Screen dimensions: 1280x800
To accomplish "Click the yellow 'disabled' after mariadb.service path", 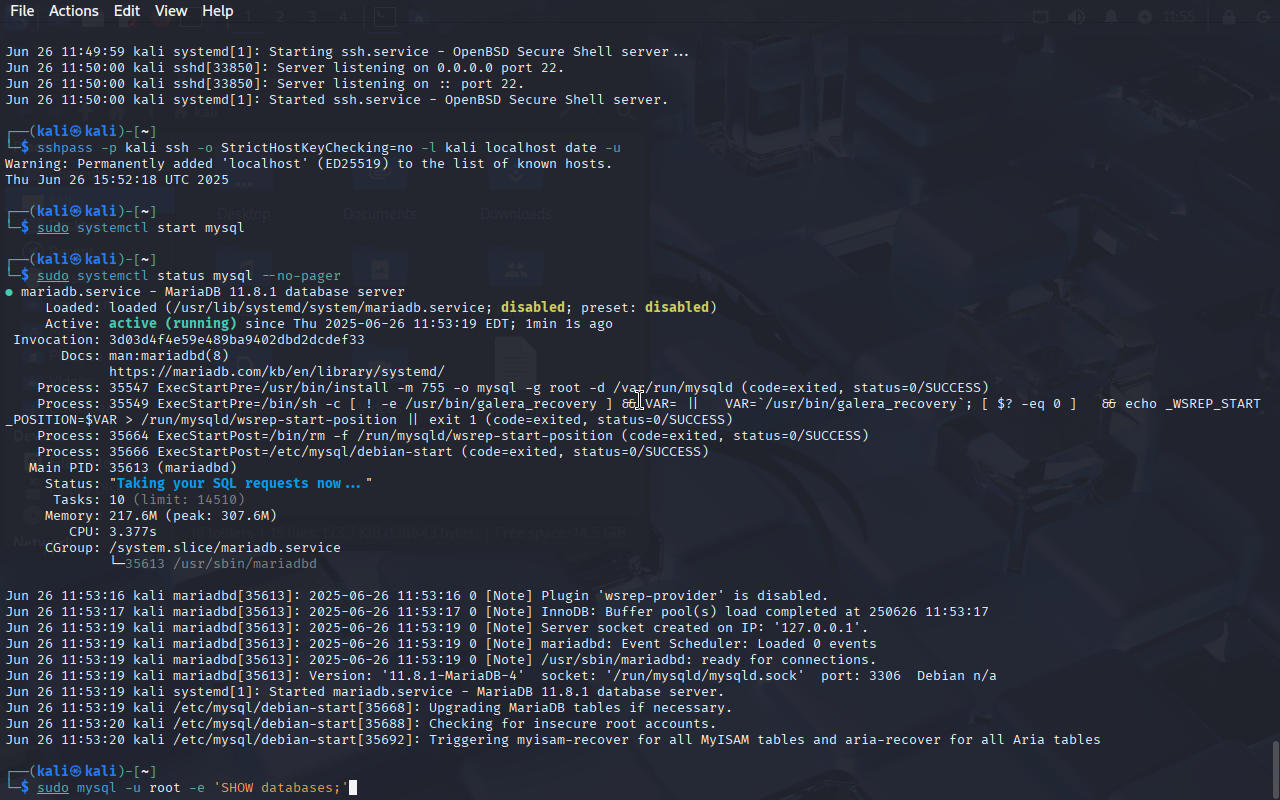I will point(533,308).
